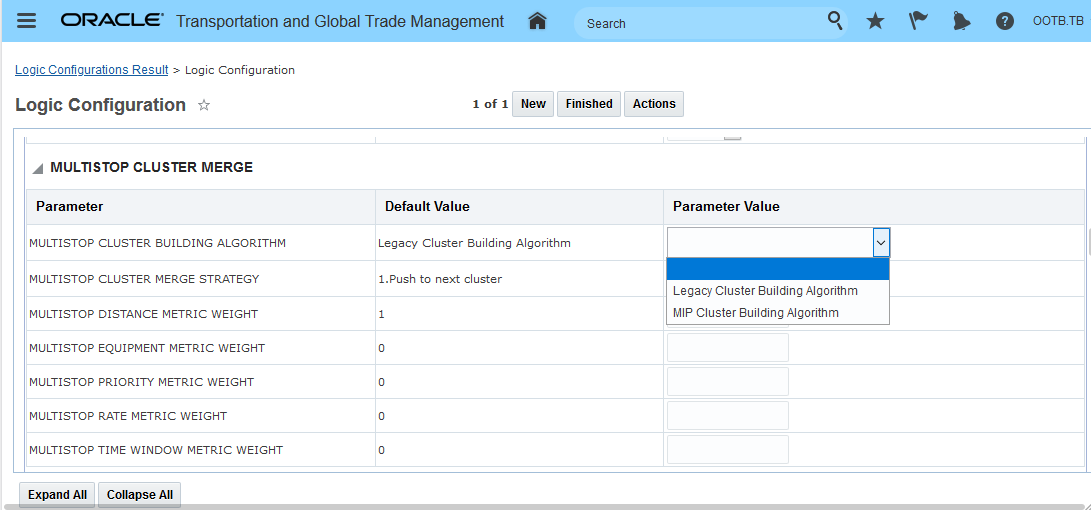Click Expand All button
The width and height of the screenshot is (1091, 510).
tap(57, 495)
